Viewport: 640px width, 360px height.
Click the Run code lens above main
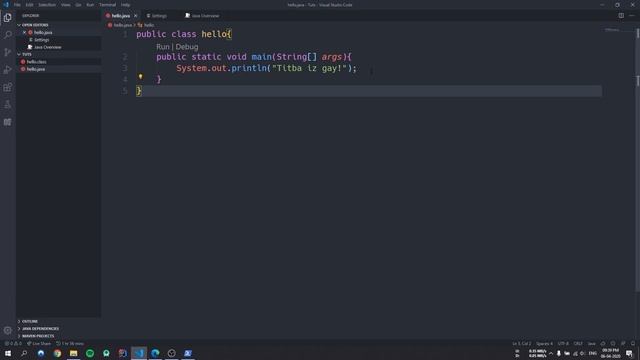(162, 47)
